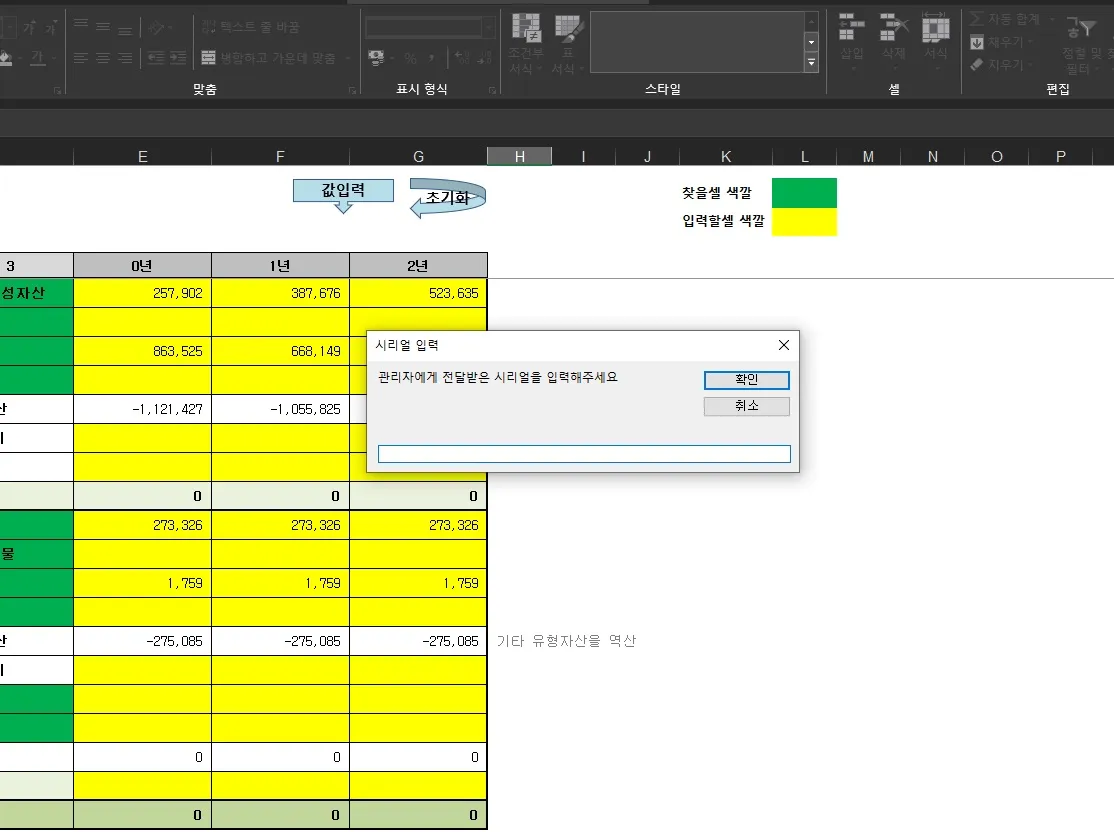Select the 0년 header cell
Viewport: 1114px width, 832px height.
[x=142, y=266]
